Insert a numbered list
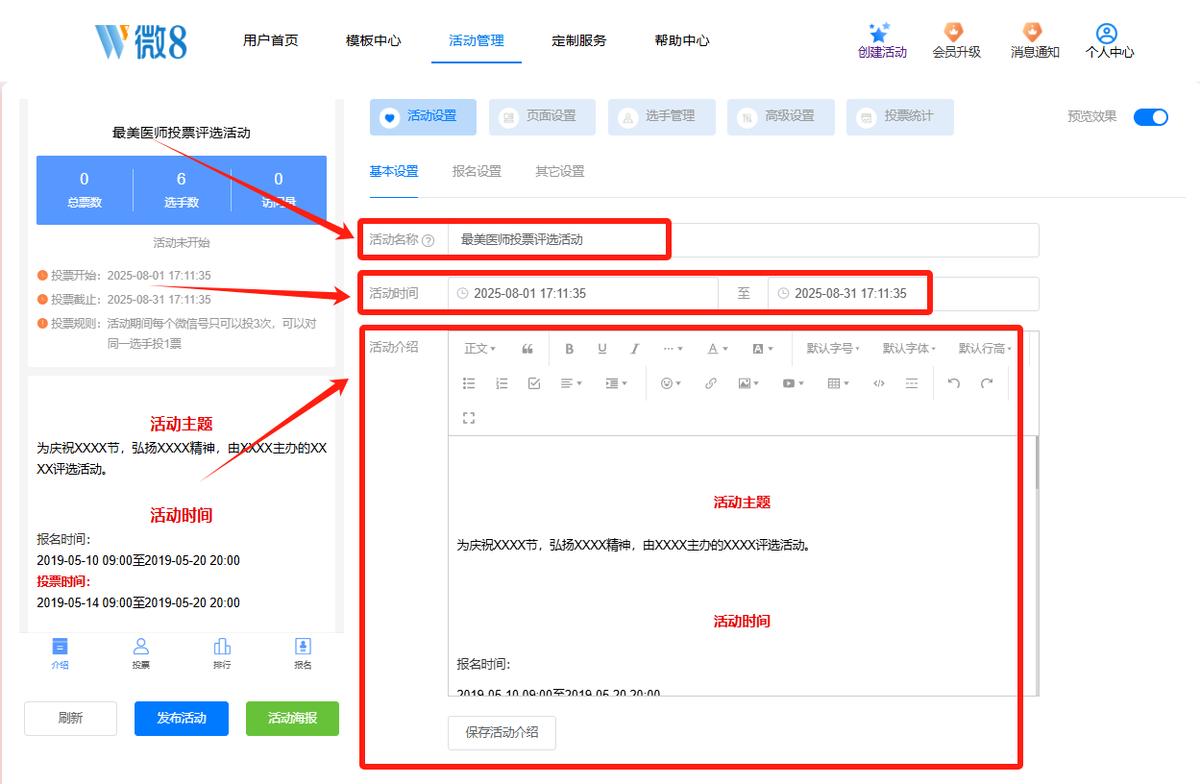This screenshot has width=1200, height=784. click(x=502, y=383)
